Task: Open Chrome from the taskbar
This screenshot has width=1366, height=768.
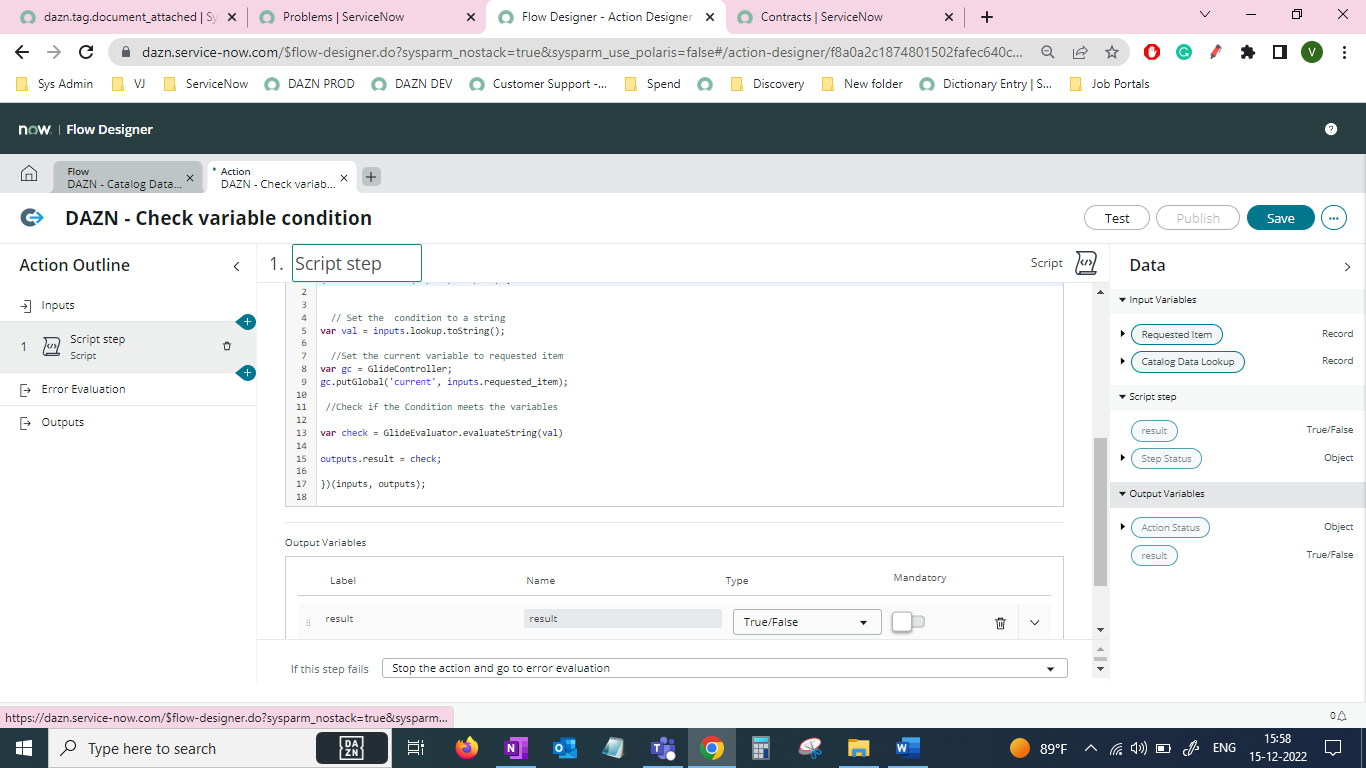Action: 712,748
